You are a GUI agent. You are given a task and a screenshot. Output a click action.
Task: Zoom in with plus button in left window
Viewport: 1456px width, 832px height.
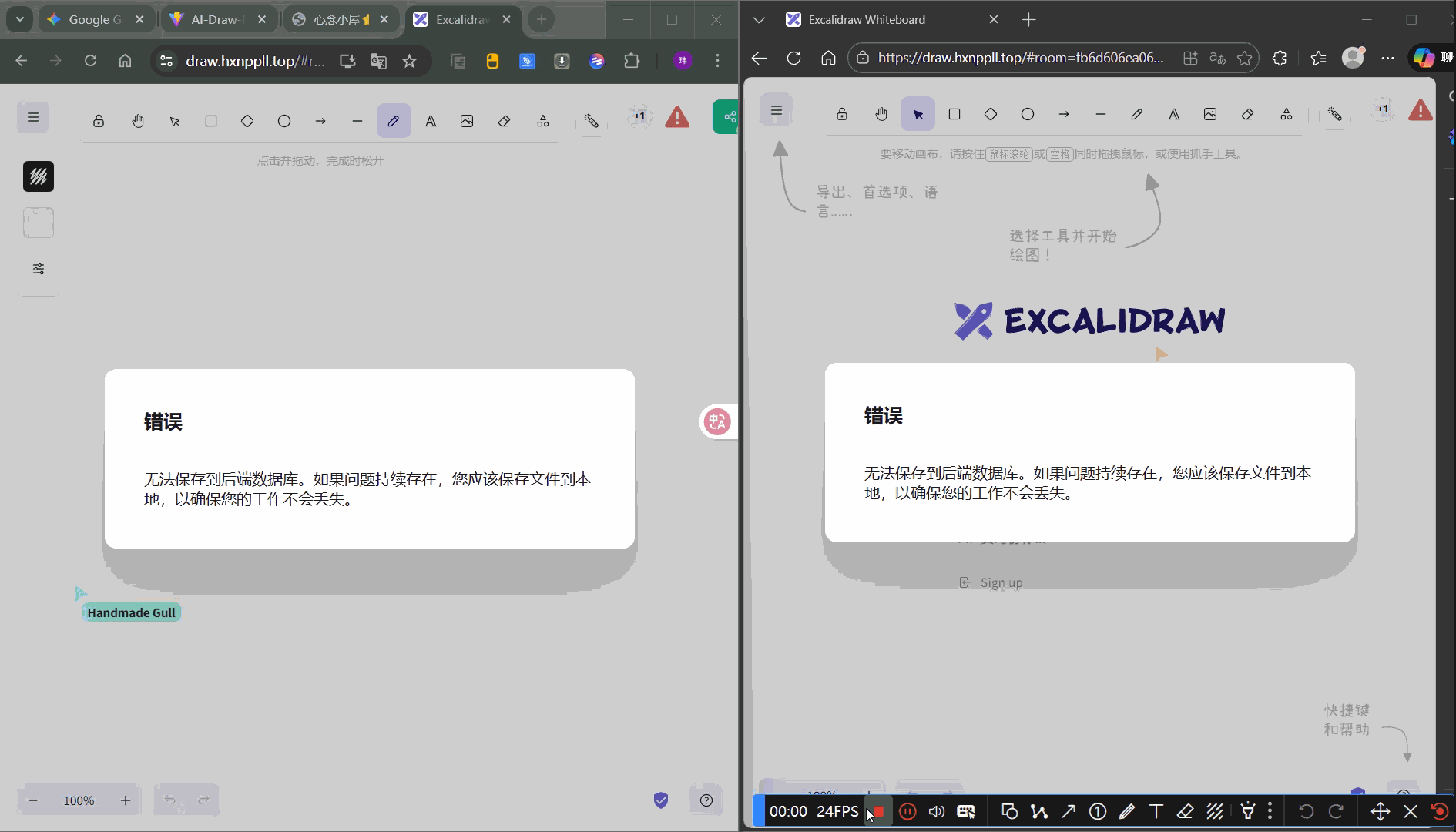[x=126, y=800]
